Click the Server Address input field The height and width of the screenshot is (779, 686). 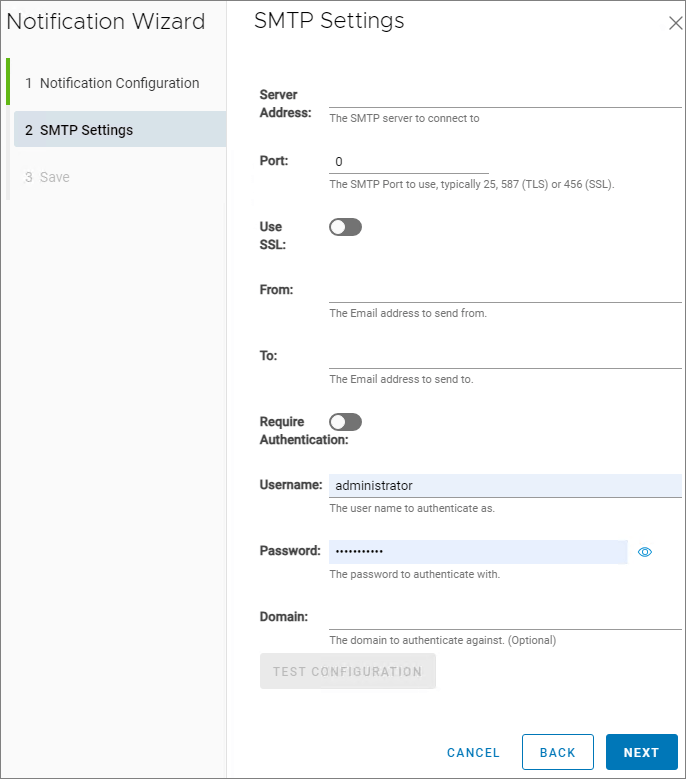click(x=504, y=95)
